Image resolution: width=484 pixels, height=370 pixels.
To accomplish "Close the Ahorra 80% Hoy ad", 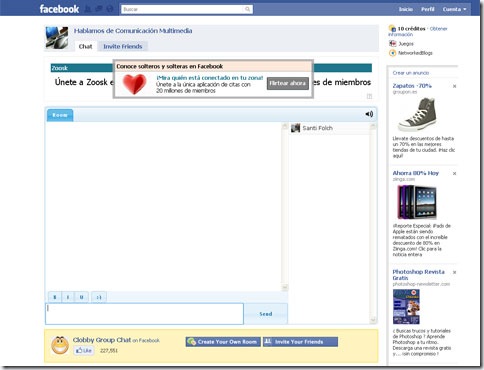I will click(x=454, y=174).
